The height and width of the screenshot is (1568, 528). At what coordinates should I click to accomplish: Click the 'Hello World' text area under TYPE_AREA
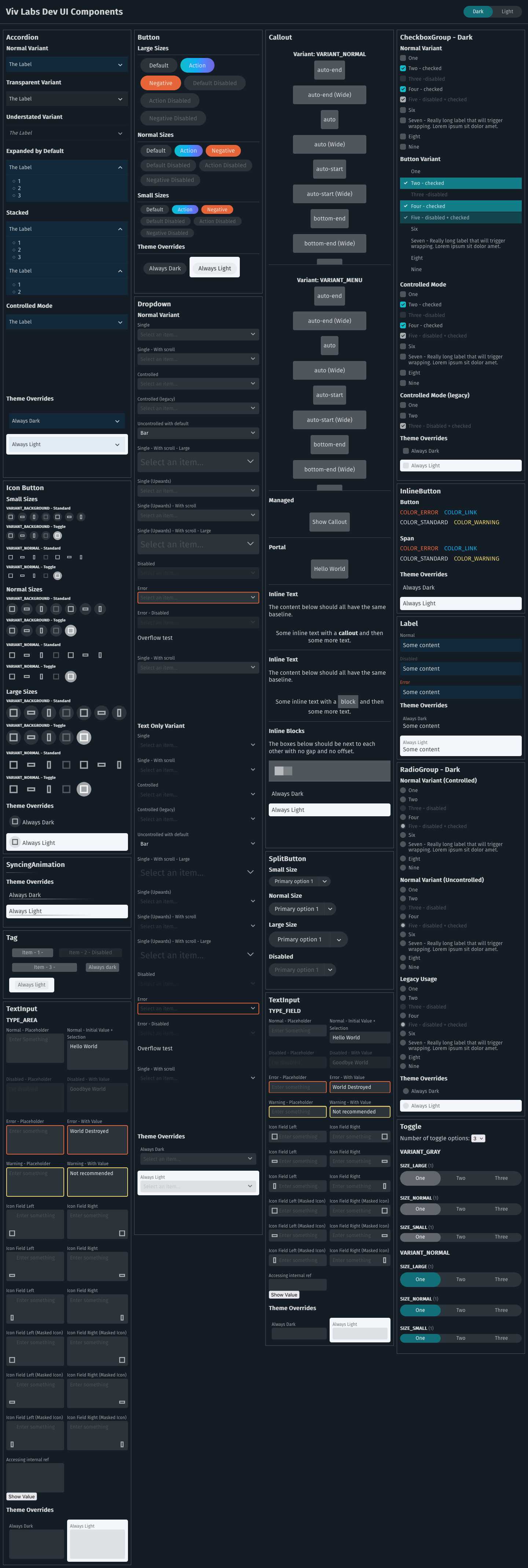97,1055
